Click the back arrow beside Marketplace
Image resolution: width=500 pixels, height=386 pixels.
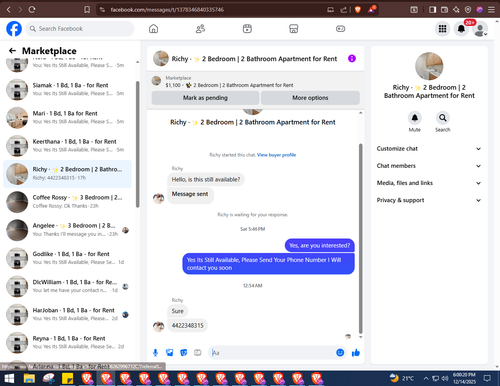click(12, 51)
